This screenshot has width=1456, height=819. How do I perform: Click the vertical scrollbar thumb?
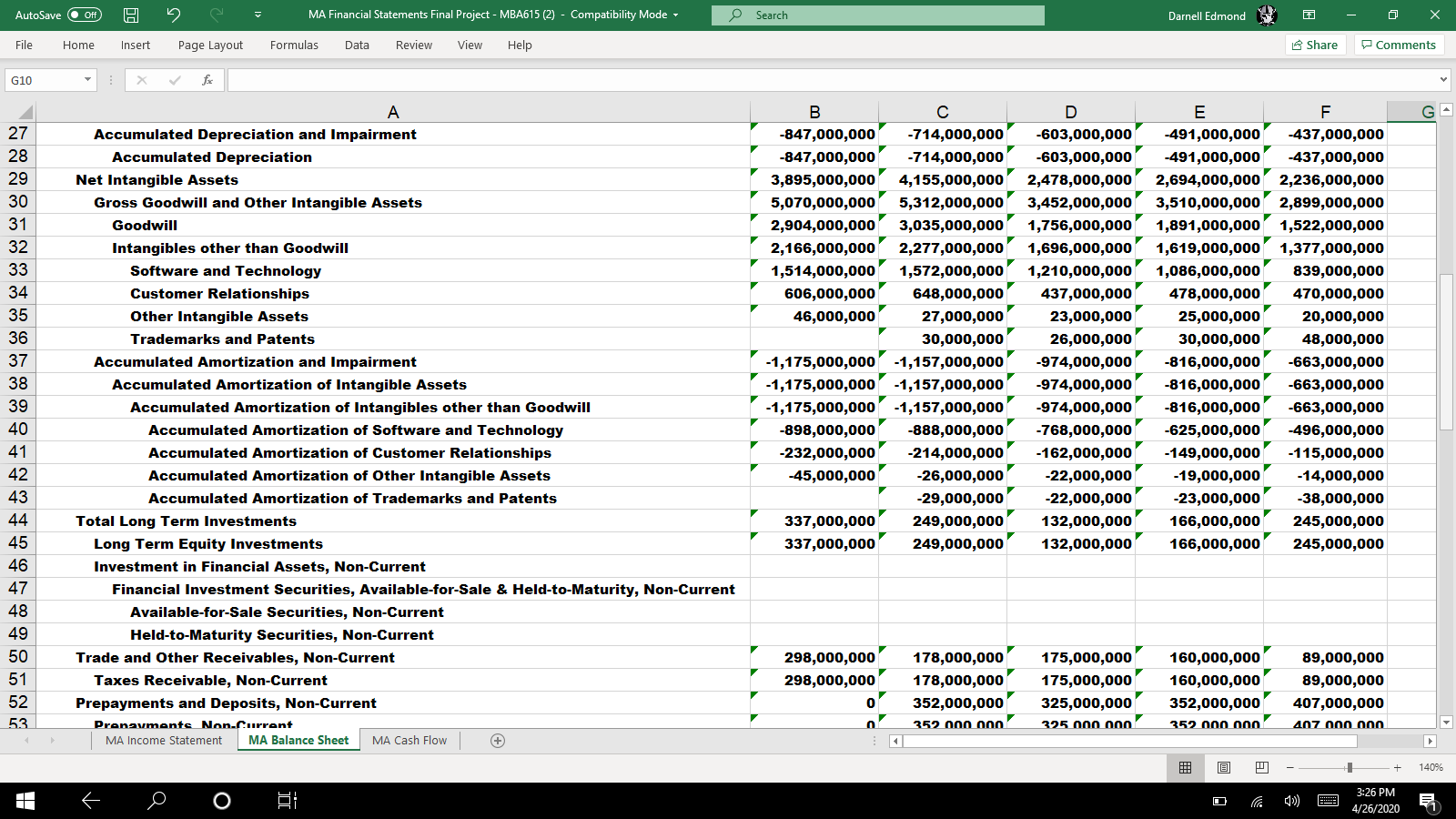click(1447, 351)
